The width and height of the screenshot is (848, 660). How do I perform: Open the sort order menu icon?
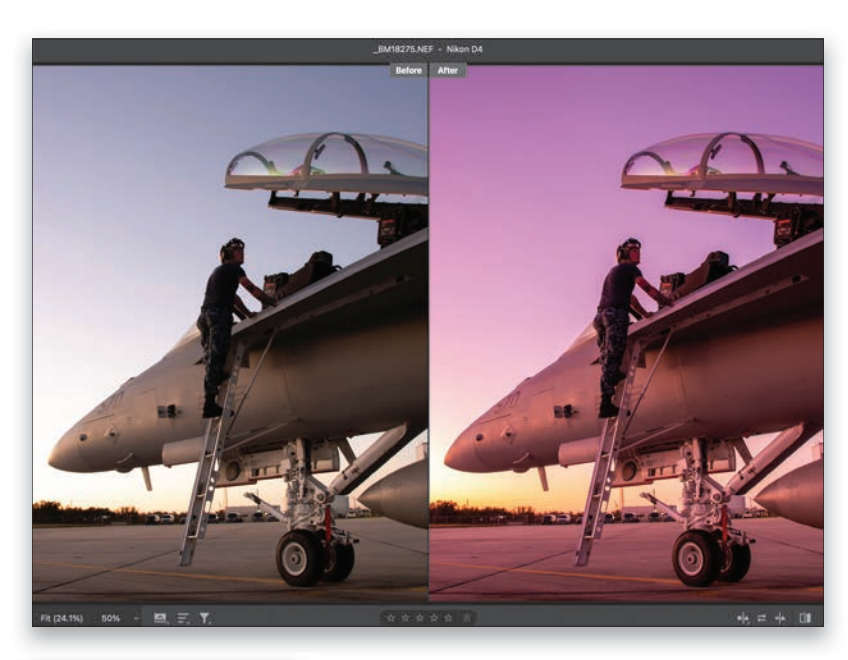183,619
